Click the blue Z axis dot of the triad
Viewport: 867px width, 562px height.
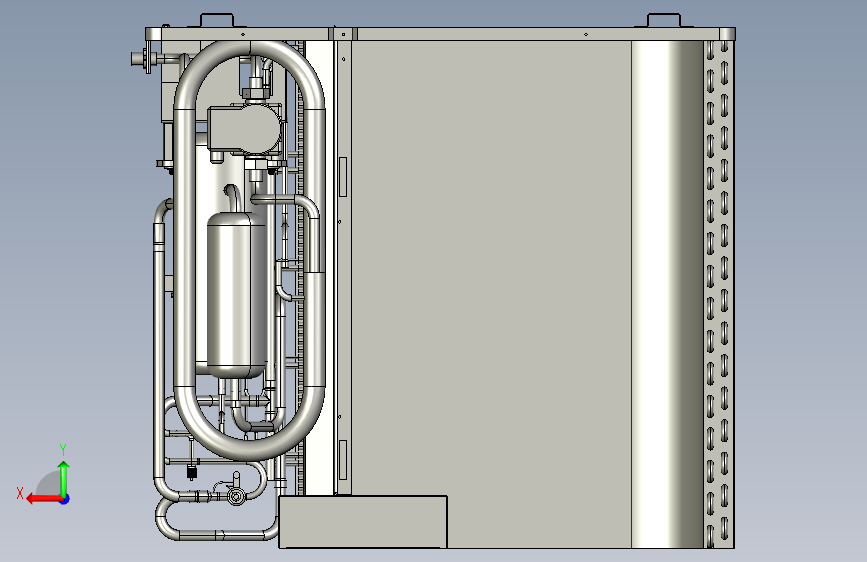(65, 499)
